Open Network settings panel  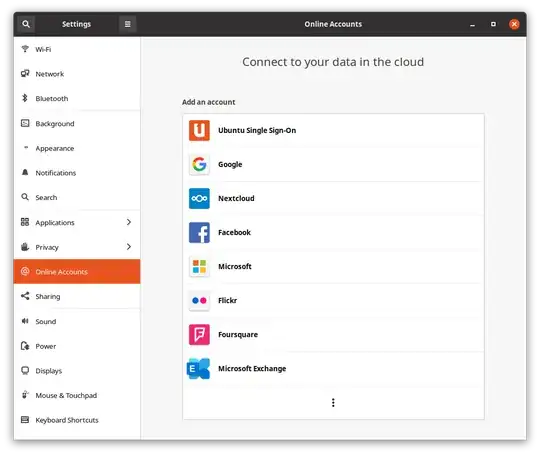(77, 74)
